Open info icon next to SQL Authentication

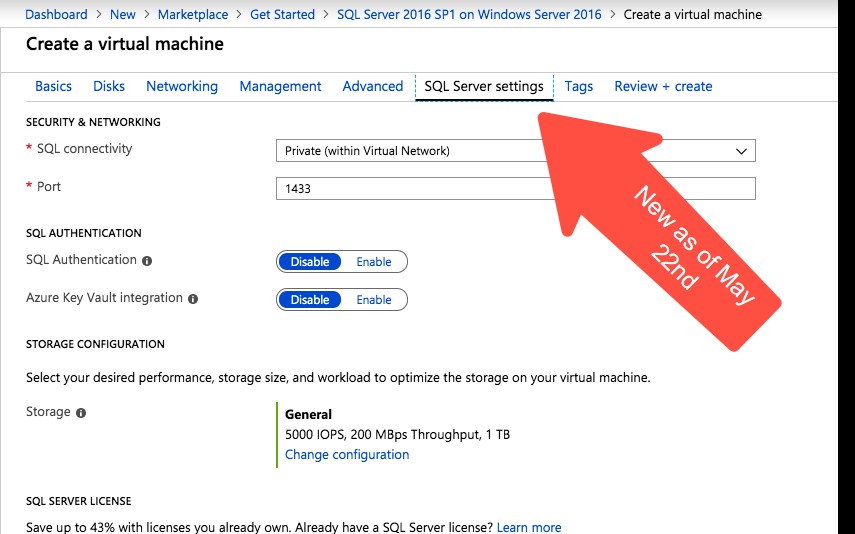pos(147,261)
